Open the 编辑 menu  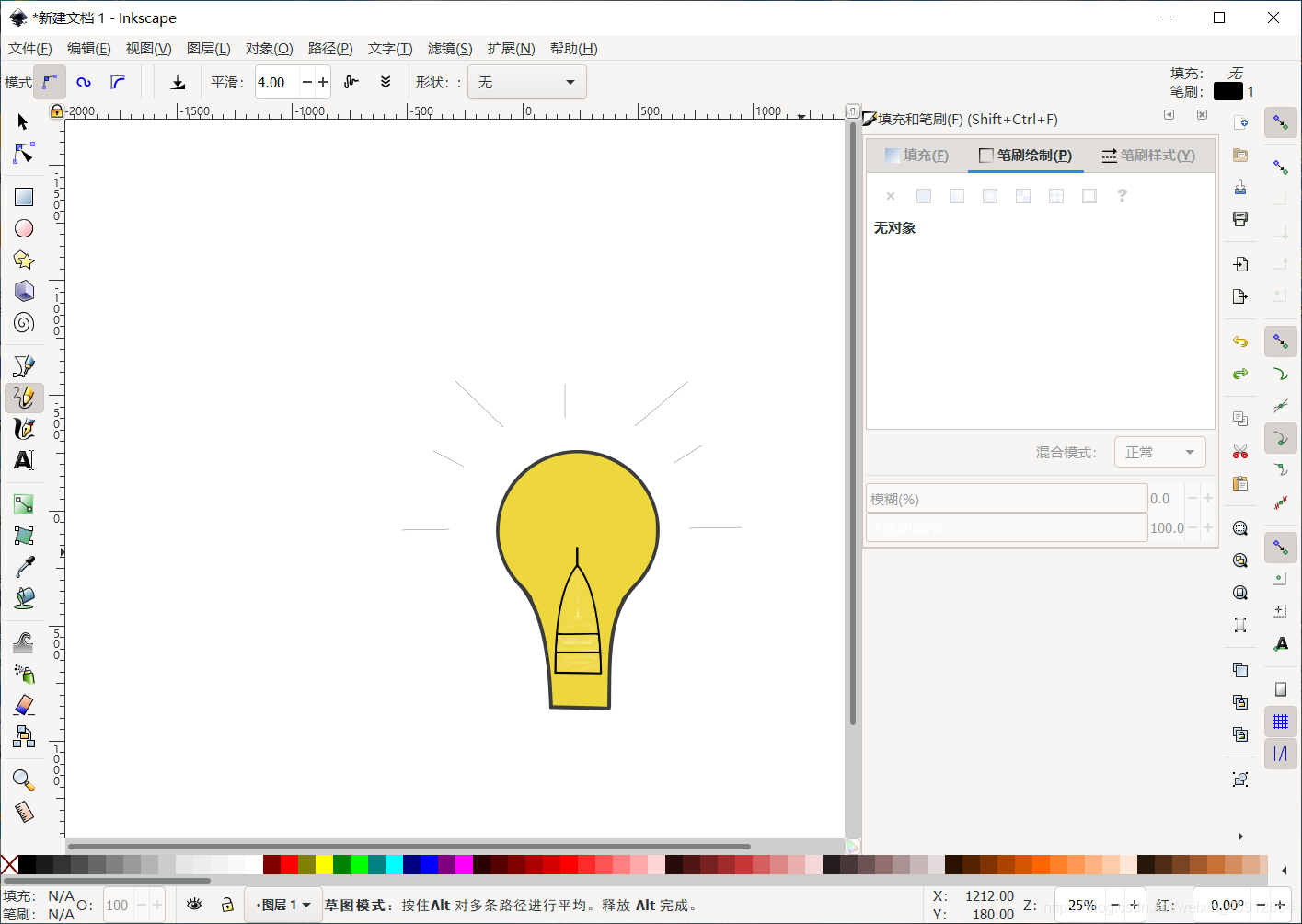tap(89, 49)
